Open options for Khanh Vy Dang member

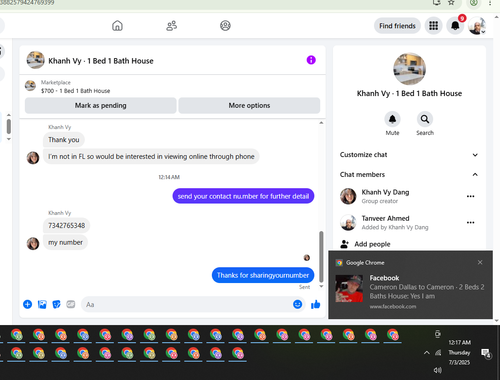470,196
